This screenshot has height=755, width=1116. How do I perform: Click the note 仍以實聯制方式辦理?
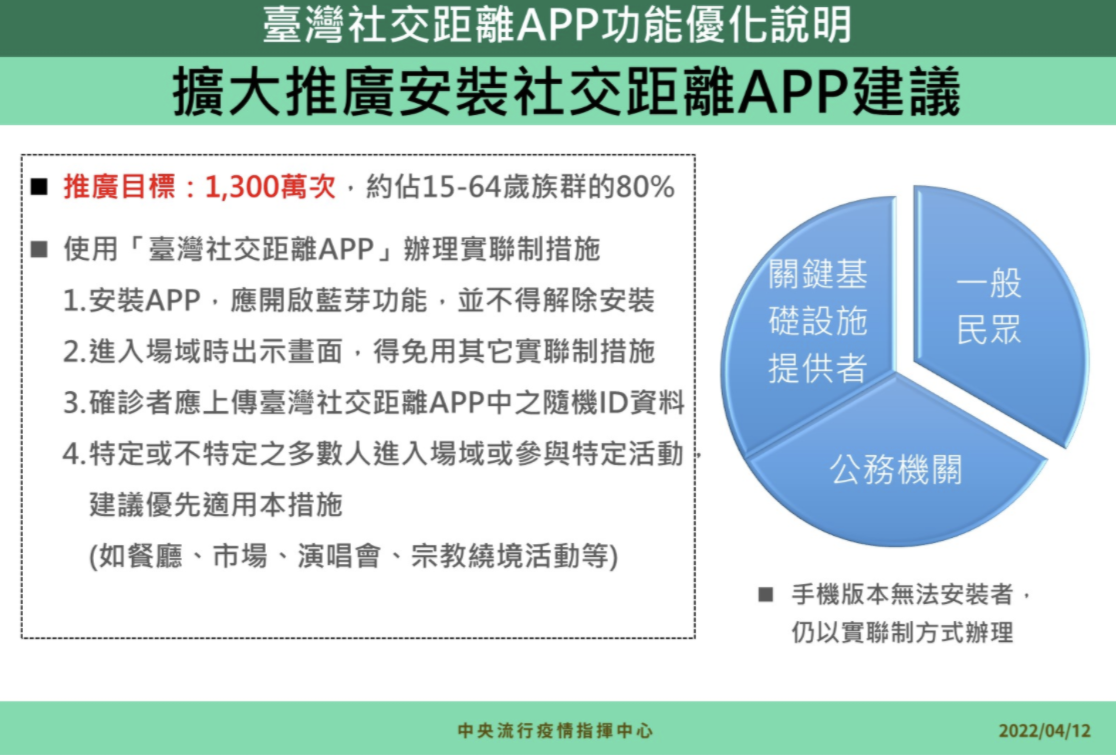902,633
